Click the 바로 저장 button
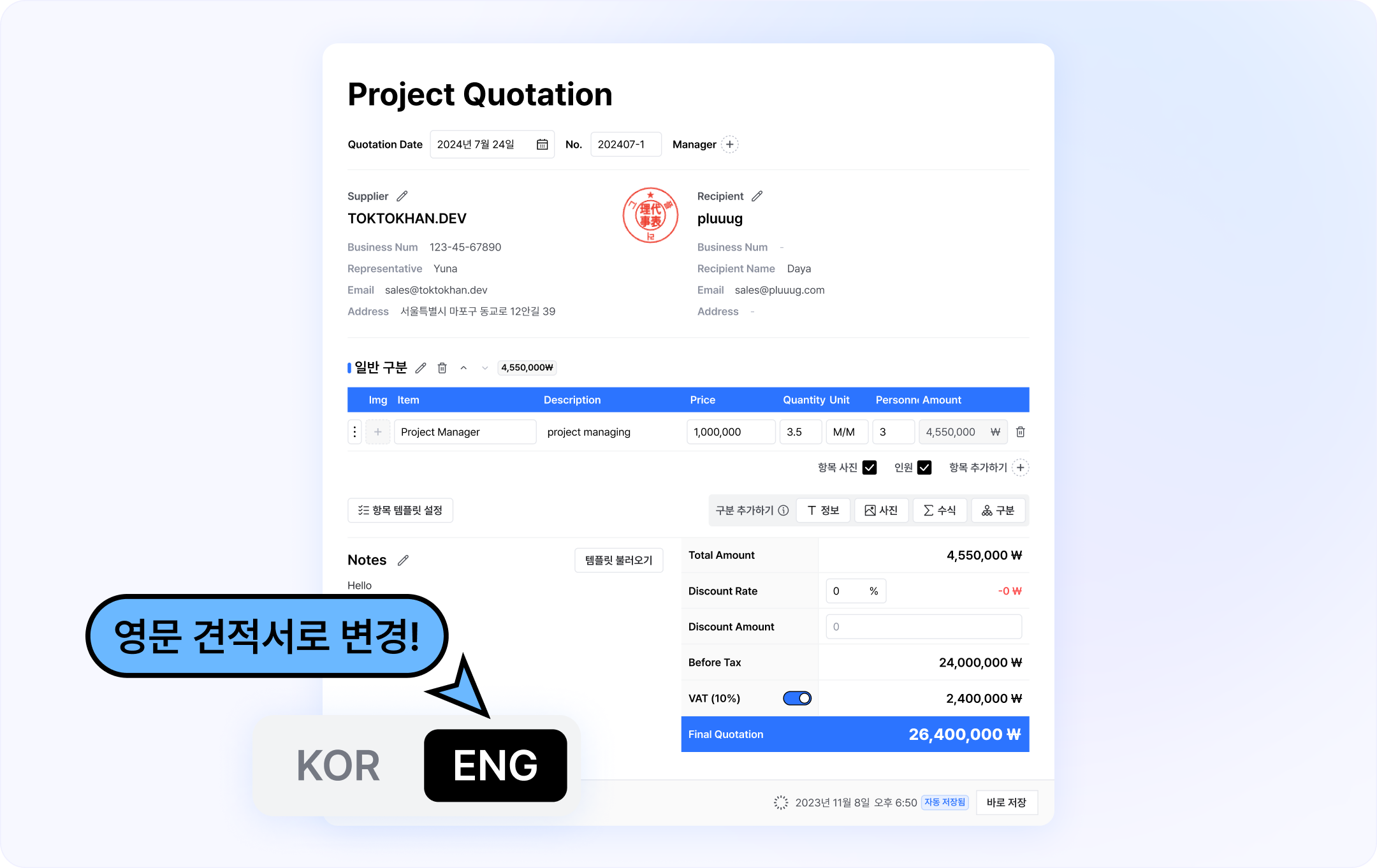1377x868 pixels. pos(1006,802)
